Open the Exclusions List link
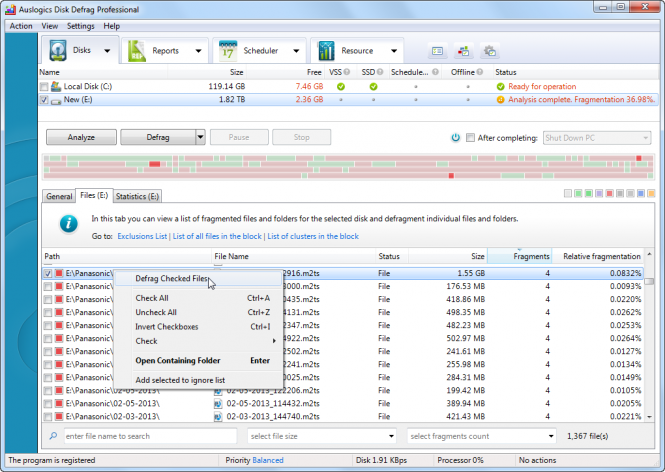Screen dimensions: 665x472 tap(142, 236)
